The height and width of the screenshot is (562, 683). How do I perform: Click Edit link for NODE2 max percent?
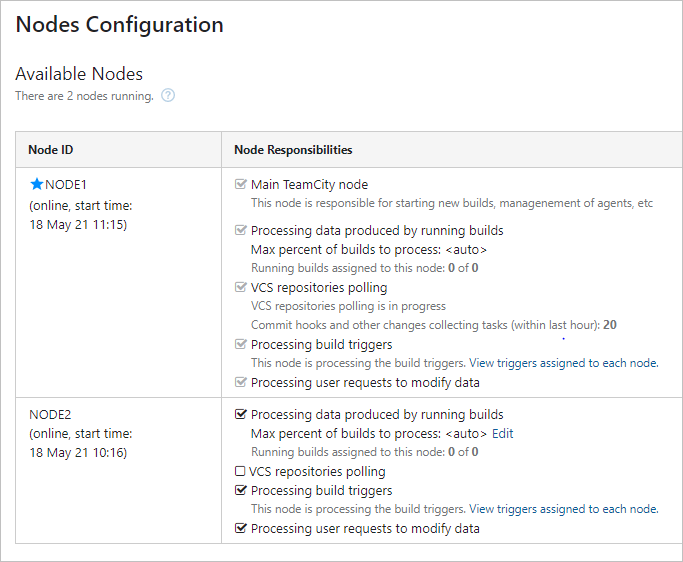(502, 434)
